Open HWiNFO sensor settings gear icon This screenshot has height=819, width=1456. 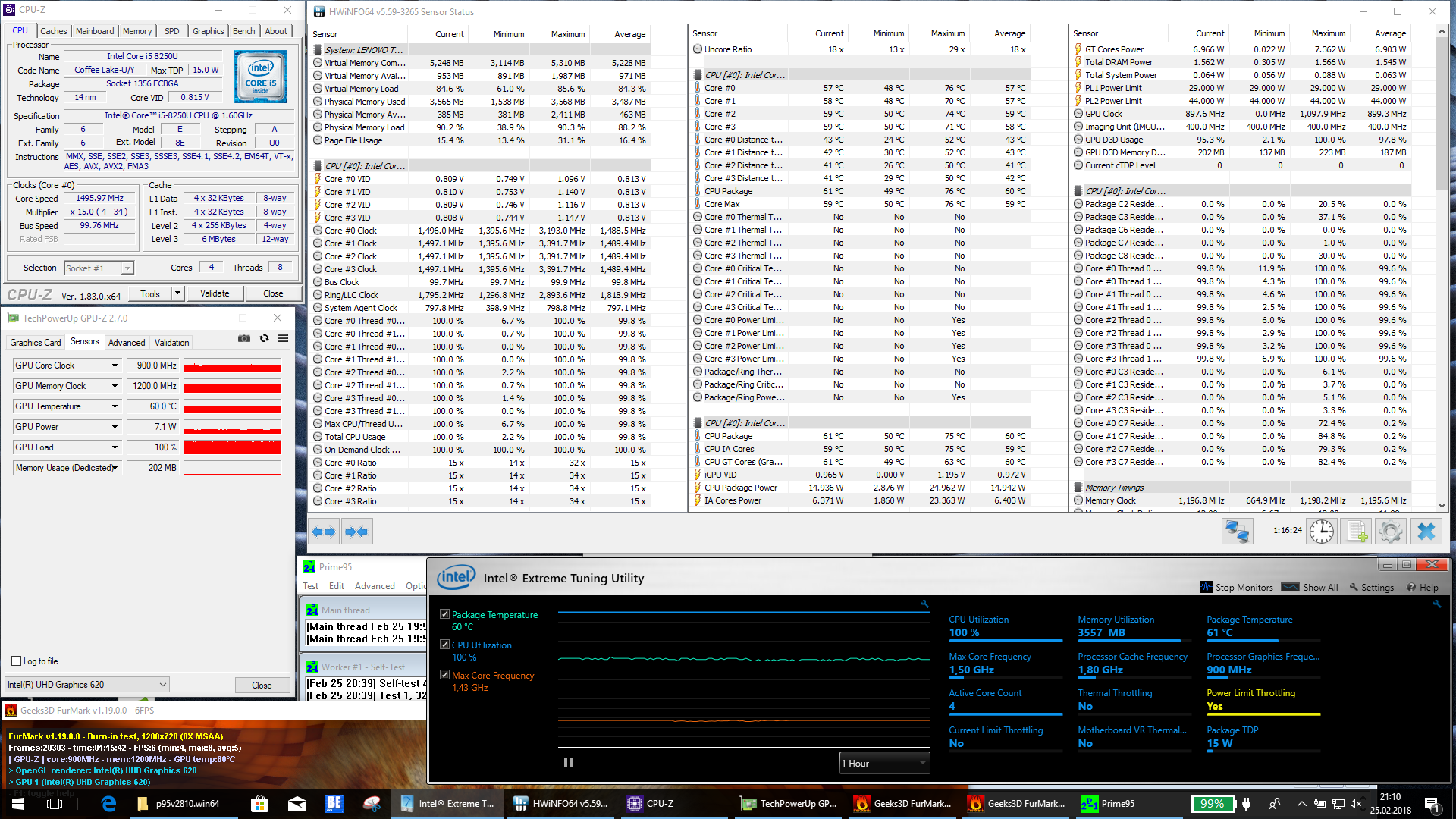(x=1391, y=532)
